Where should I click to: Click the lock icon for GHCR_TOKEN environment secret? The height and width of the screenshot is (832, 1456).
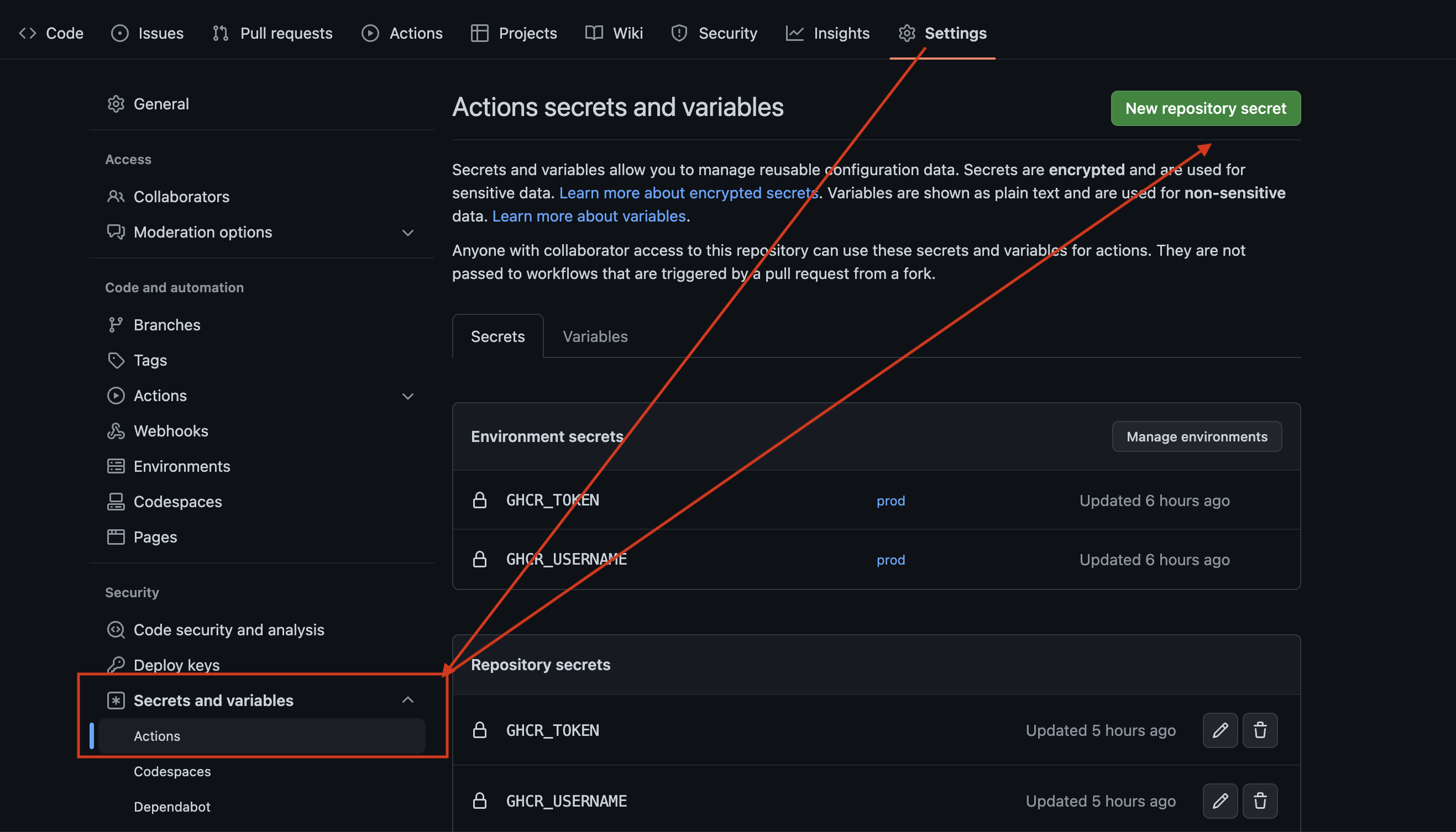click(x=480, y=500)
